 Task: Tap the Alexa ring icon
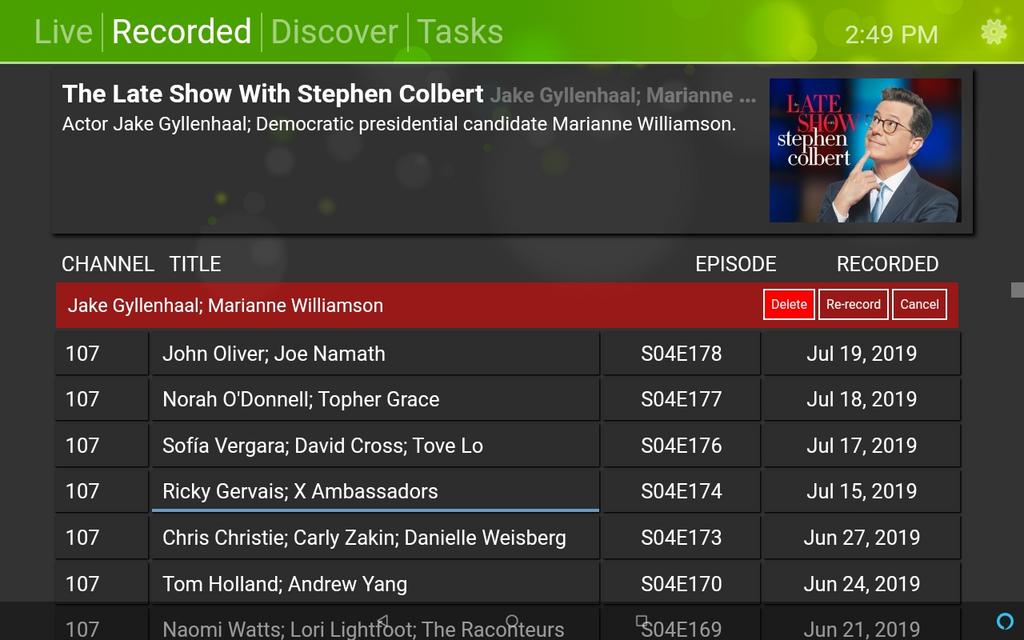click(1004, 620)
